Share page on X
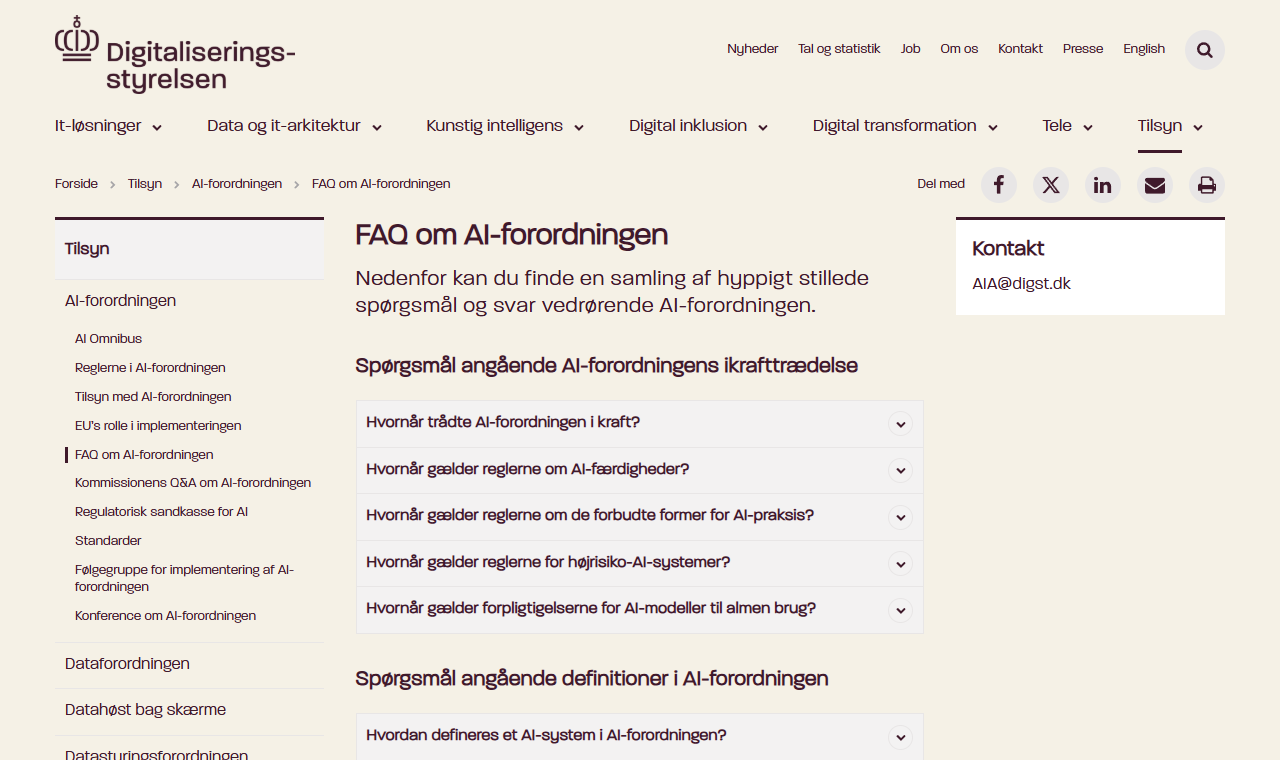 1051,185
